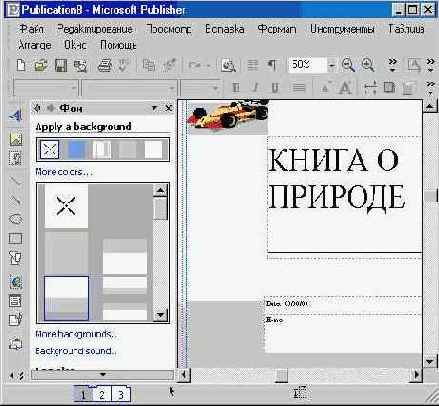Open the zoom percentage dropdown
The height and width of the screenshot is (406, 439).
click(331, 65)
